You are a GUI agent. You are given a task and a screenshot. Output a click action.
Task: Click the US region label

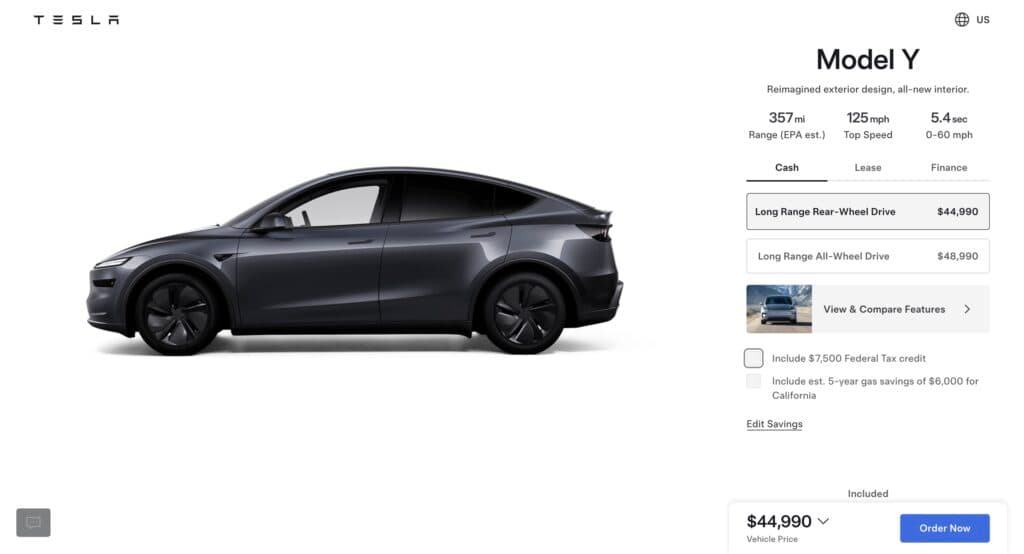coord(982,20)
